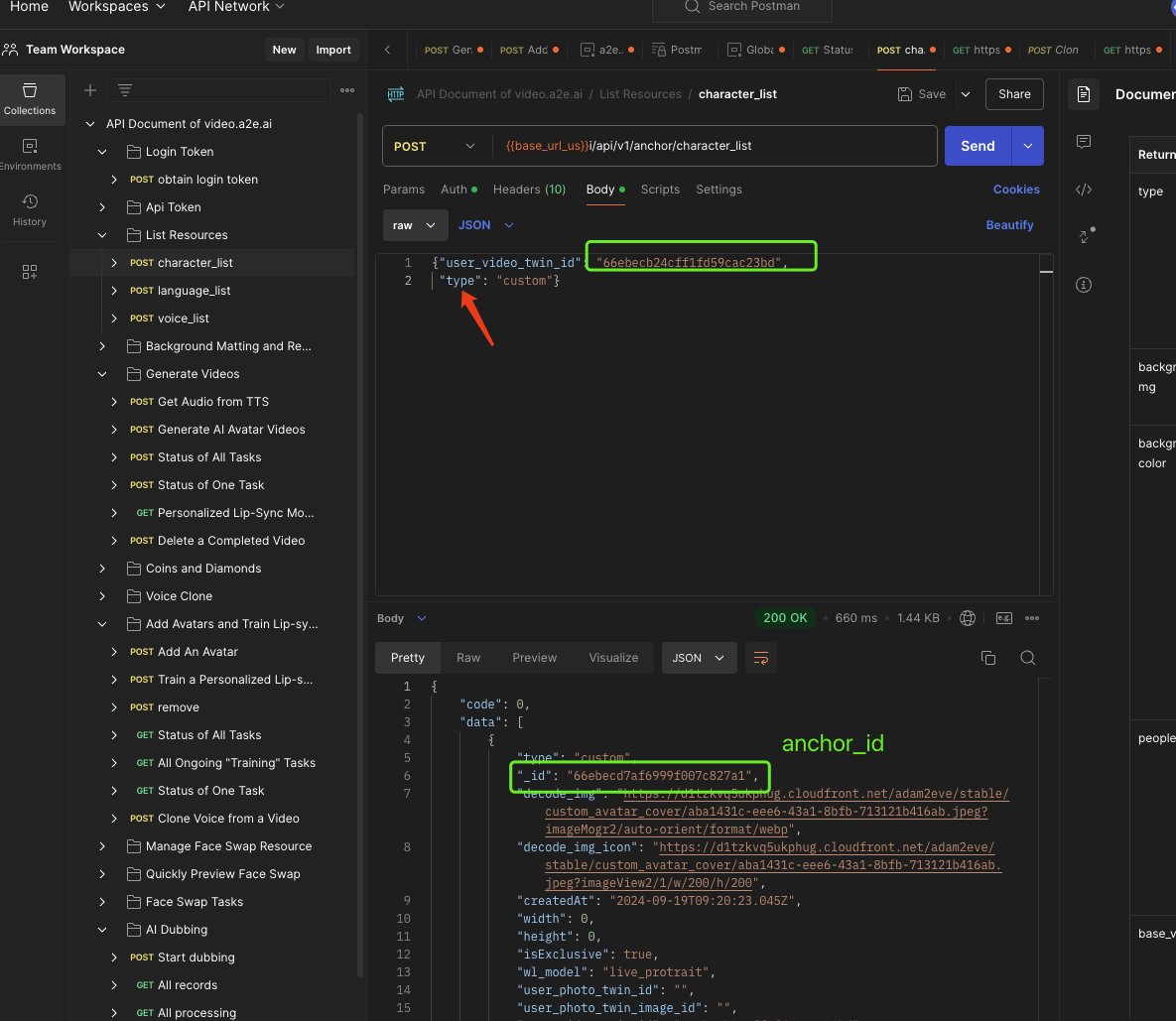Collapse the Generate Videos folder
The height and width of the screenshot is (1021, 1176).
coord(102,374)
